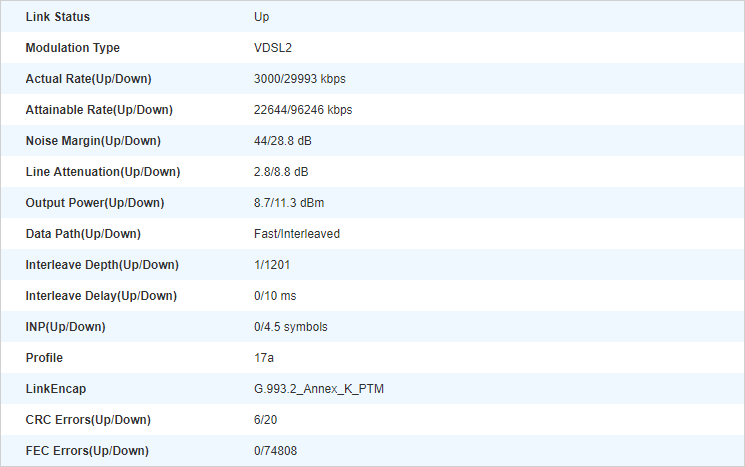Click the Data Path(Up/Down) label
This screenshot has width=745, height=467.
(83, 234)
